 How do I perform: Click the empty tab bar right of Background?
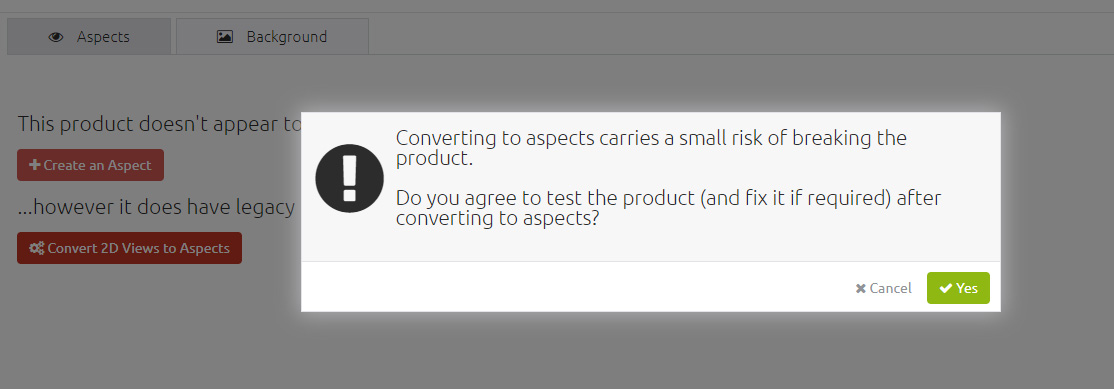739,36
